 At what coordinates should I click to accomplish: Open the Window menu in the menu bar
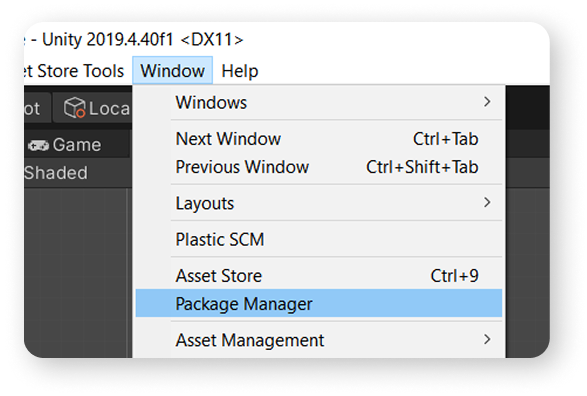coord(173,70)
